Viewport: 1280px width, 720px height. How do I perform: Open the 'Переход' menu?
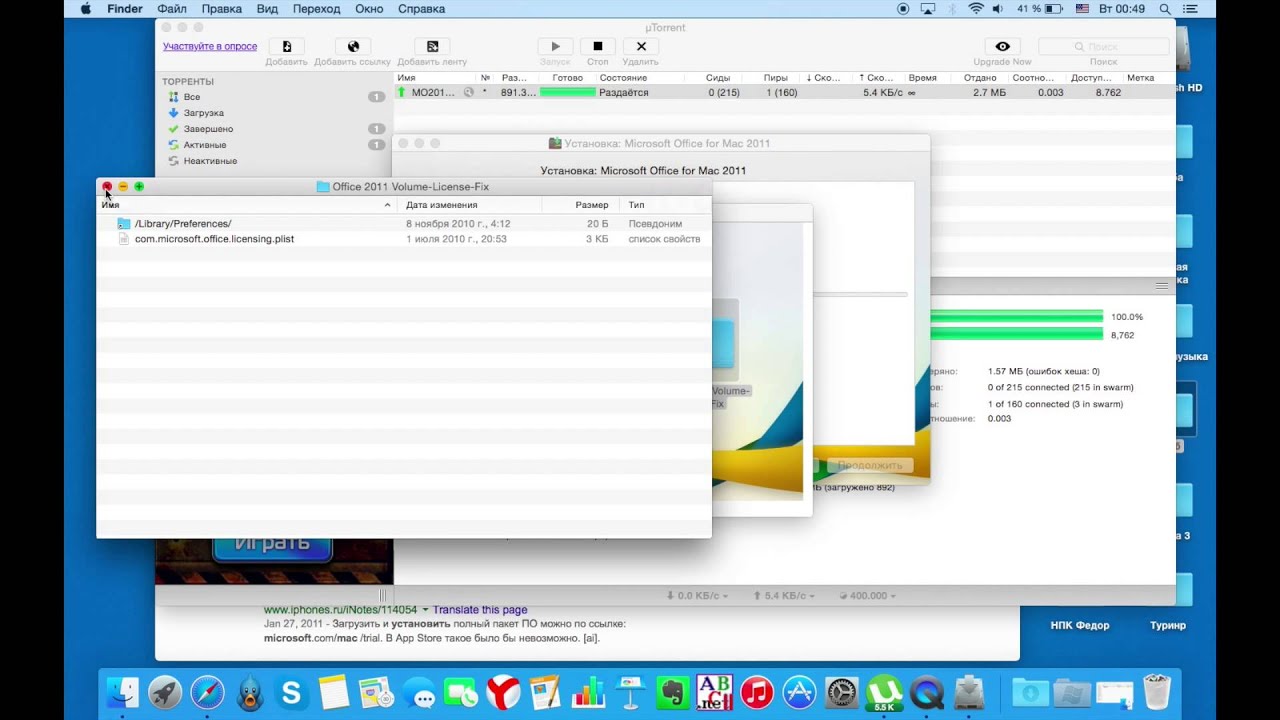point(316,9)
